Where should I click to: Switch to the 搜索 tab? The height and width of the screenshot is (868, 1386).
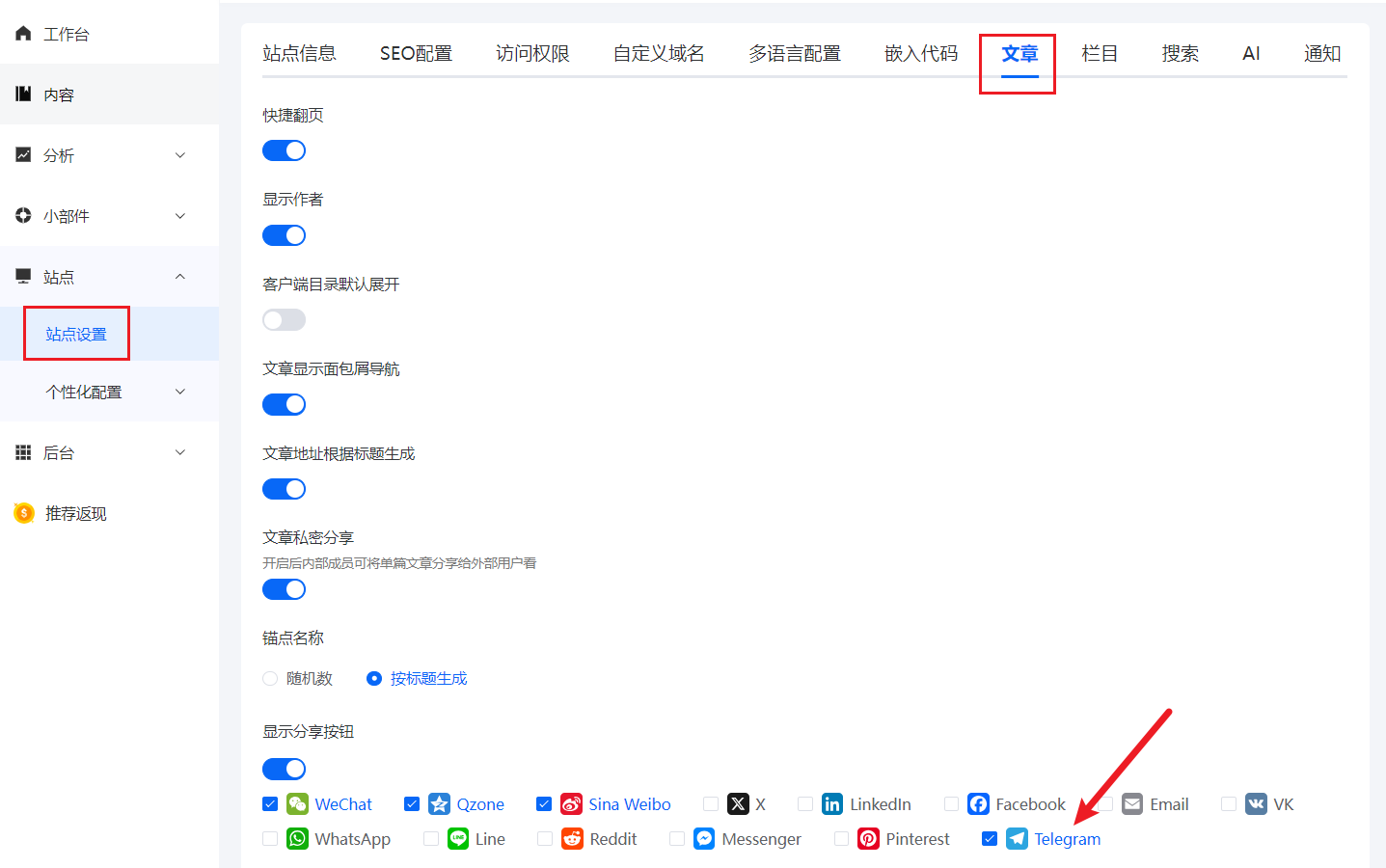[1180, 53]
